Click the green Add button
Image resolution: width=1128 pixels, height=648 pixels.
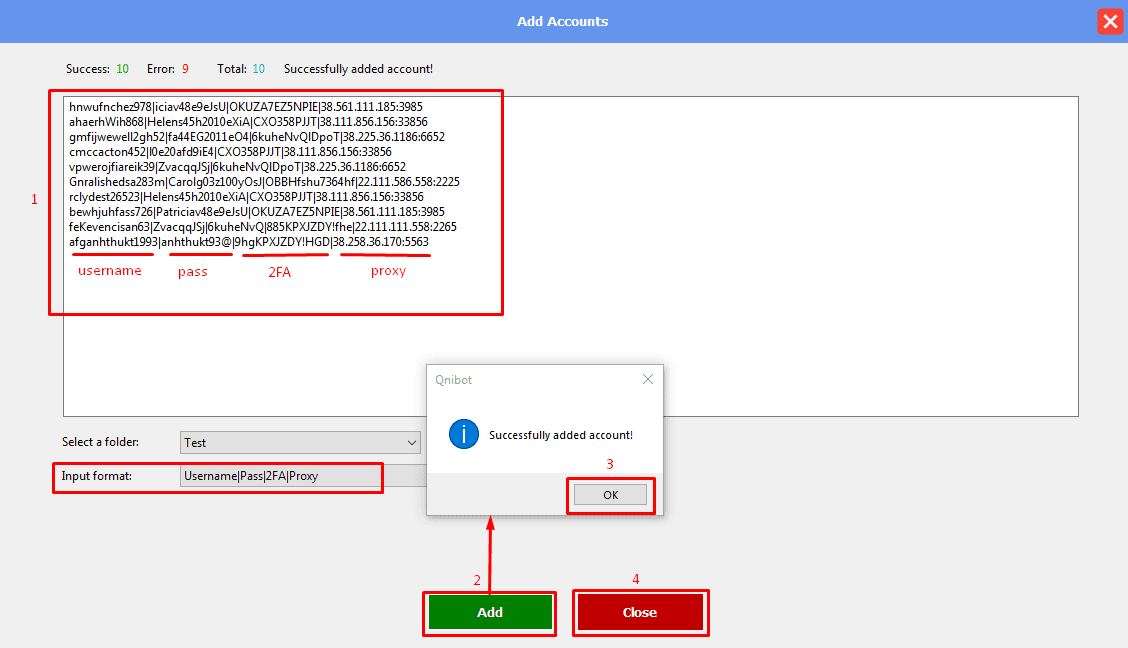(x=490, y=612)
